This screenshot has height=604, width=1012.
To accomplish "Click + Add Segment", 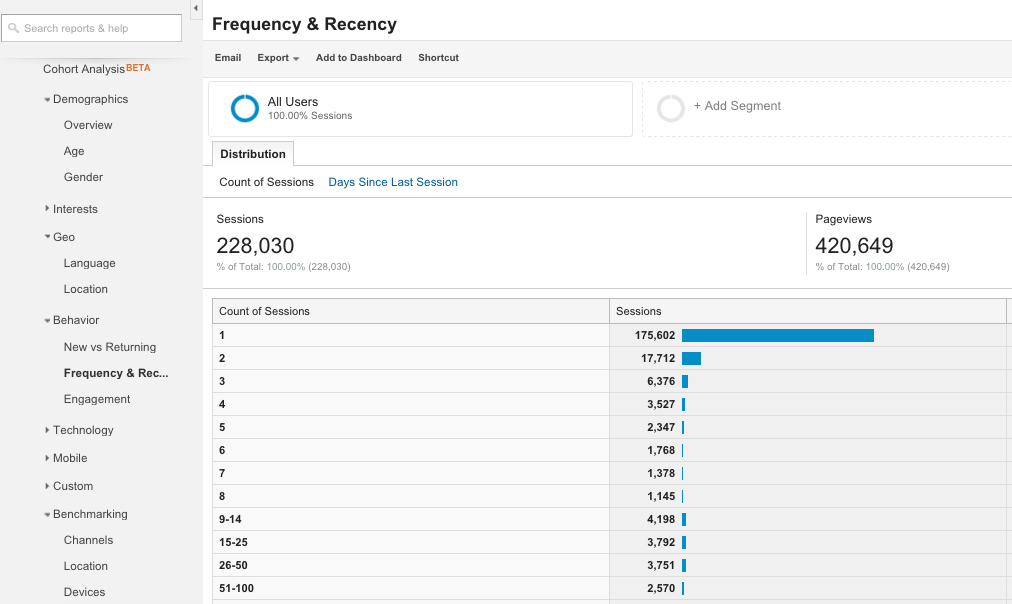I will 737,106.
